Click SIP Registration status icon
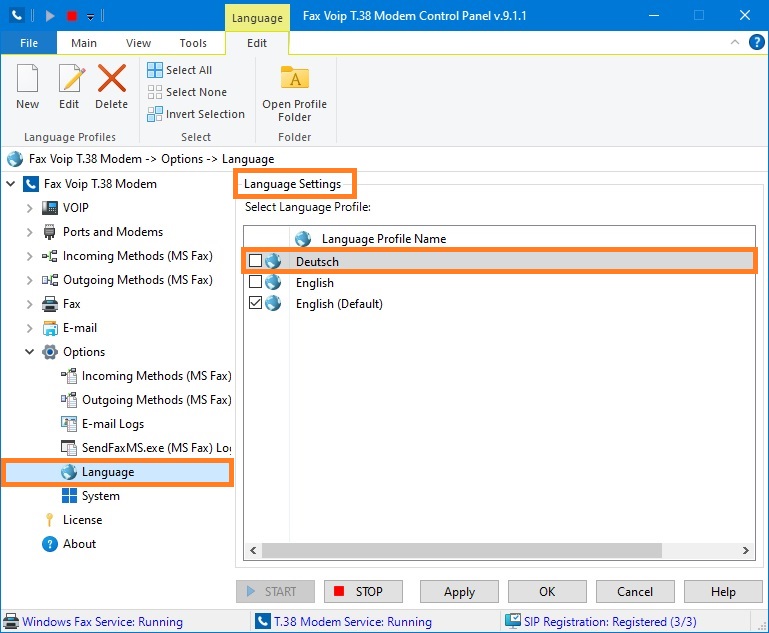The image size is (769, 633). pyautogui.click(x=513, y=621)
